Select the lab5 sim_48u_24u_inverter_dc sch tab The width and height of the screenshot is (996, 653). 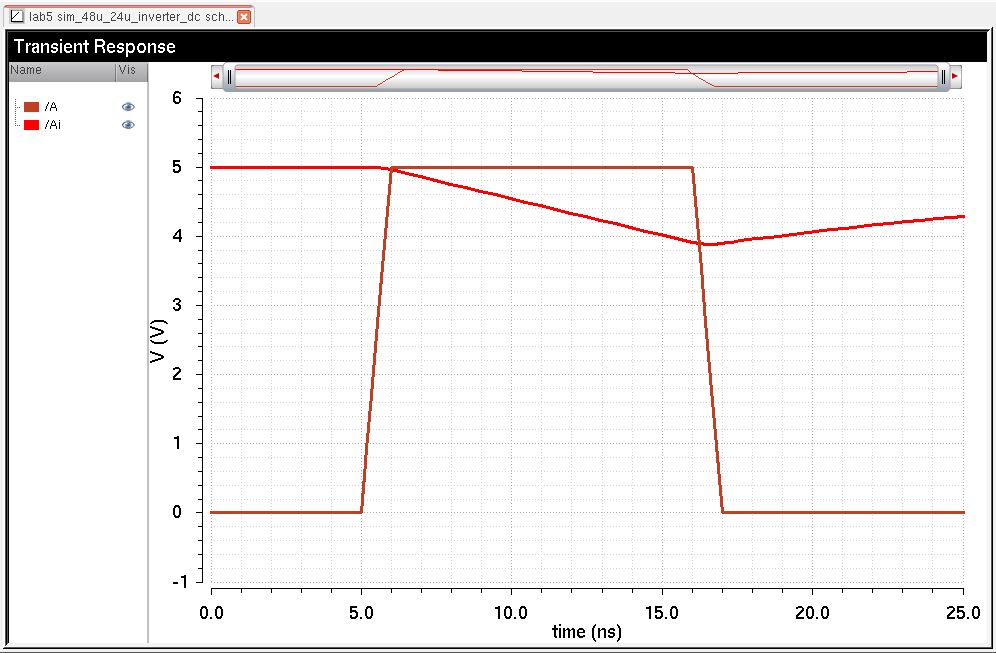coord(128,17)
